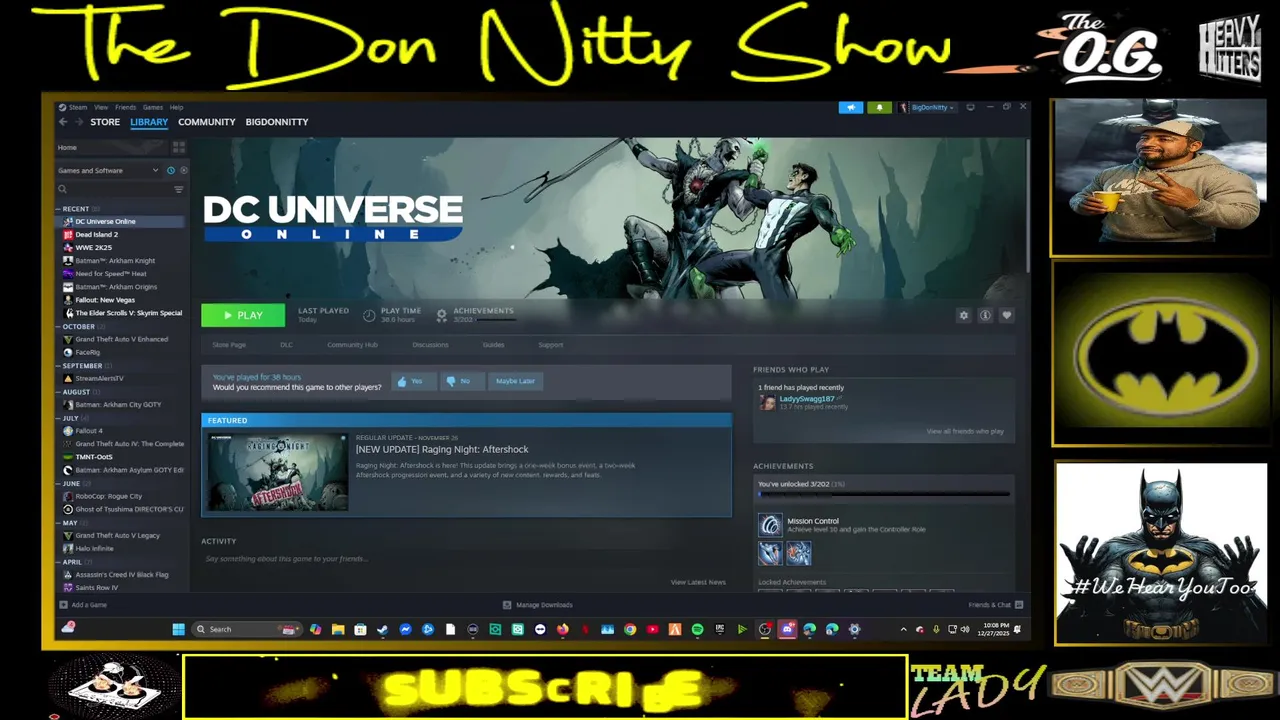Viewport: 1280px width, 720px height.
Task: Open the Store Page link
Action: tap(229, 345)
